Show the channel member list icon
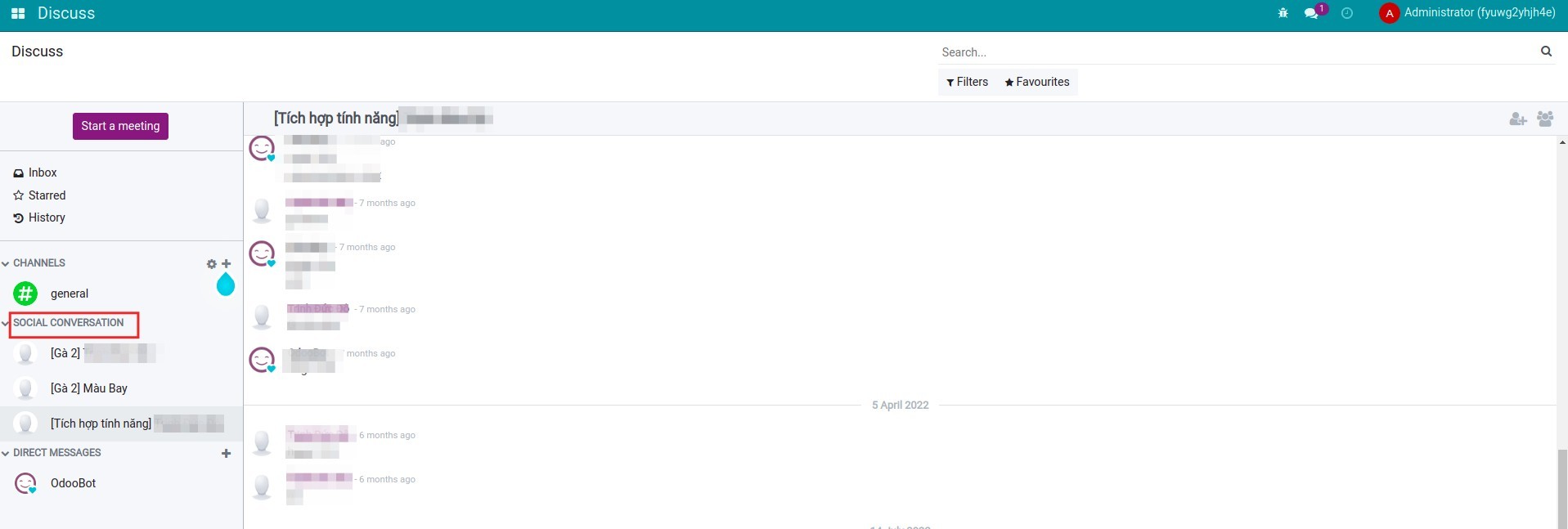 [x=1545, y=119]
